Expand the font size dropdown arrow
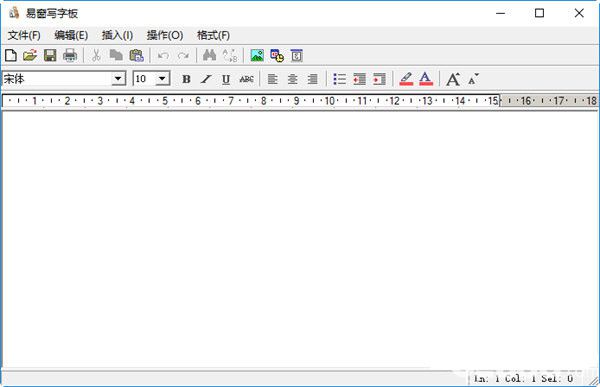 pyautogui.click(x=162, y=79)
